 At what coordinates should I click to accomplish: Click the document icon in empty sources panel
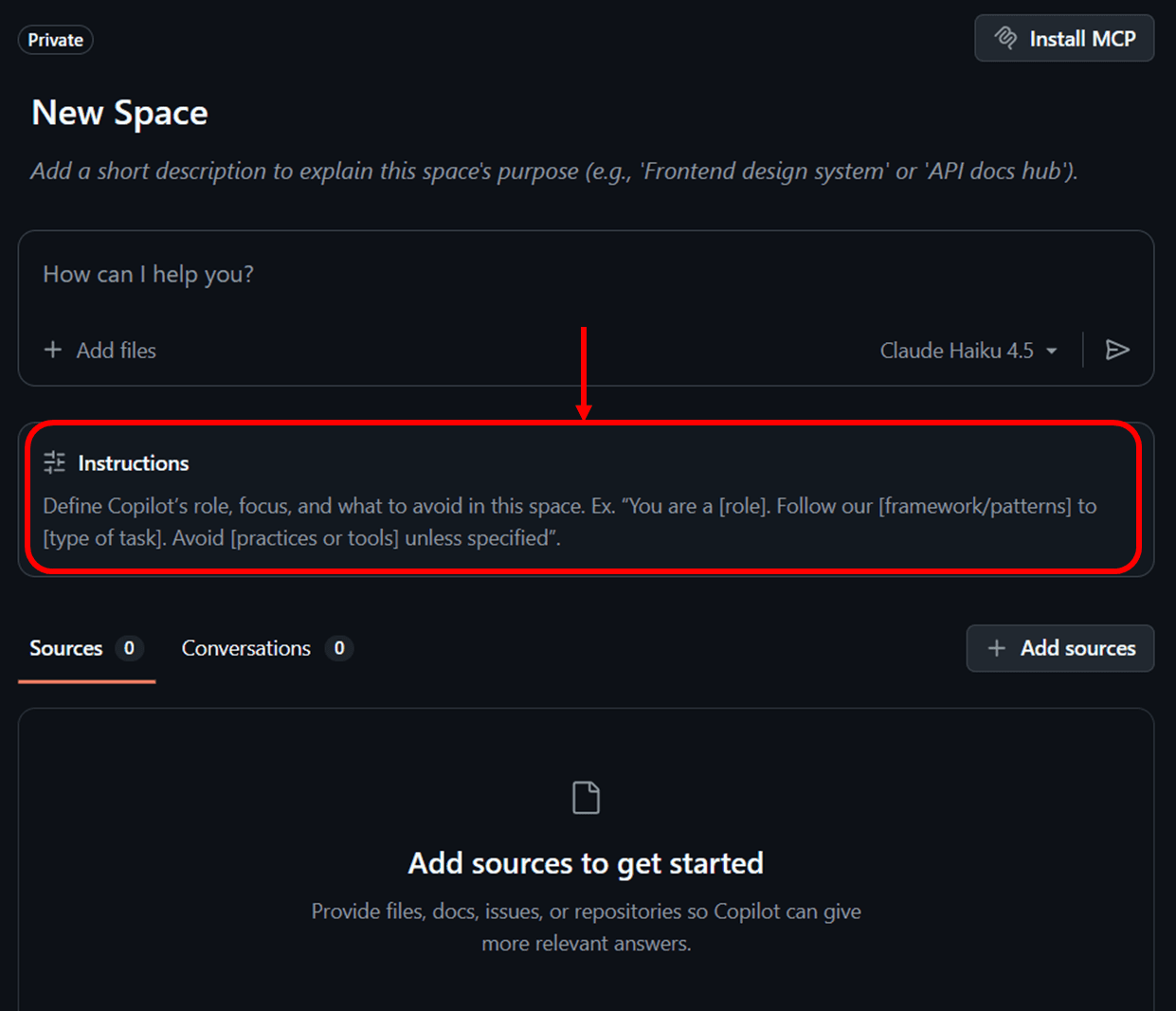tap(586, 798)
